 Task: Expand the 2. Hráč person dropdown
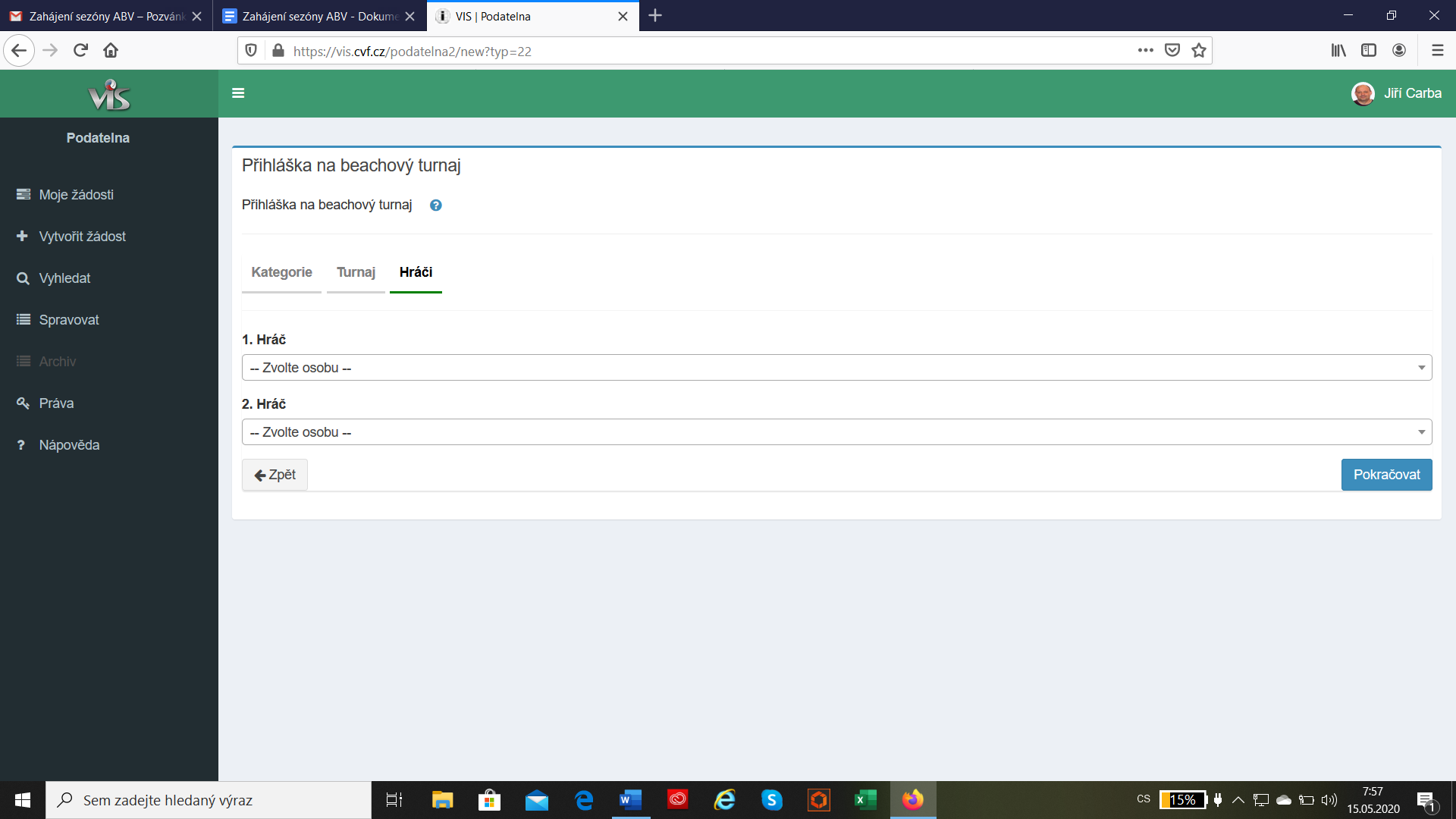836,432
